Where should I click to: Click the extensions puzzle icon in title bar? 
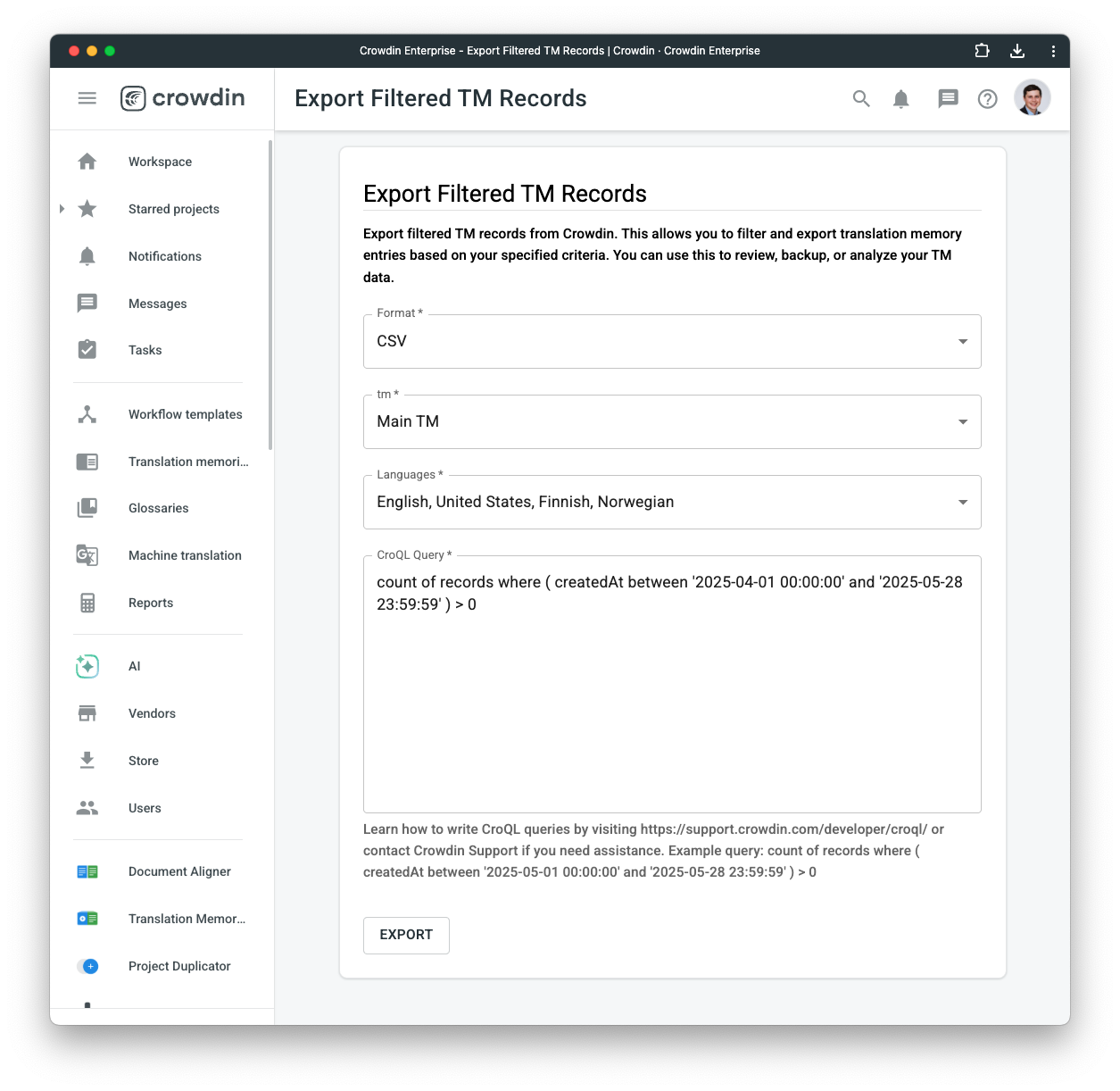point(982,51)
